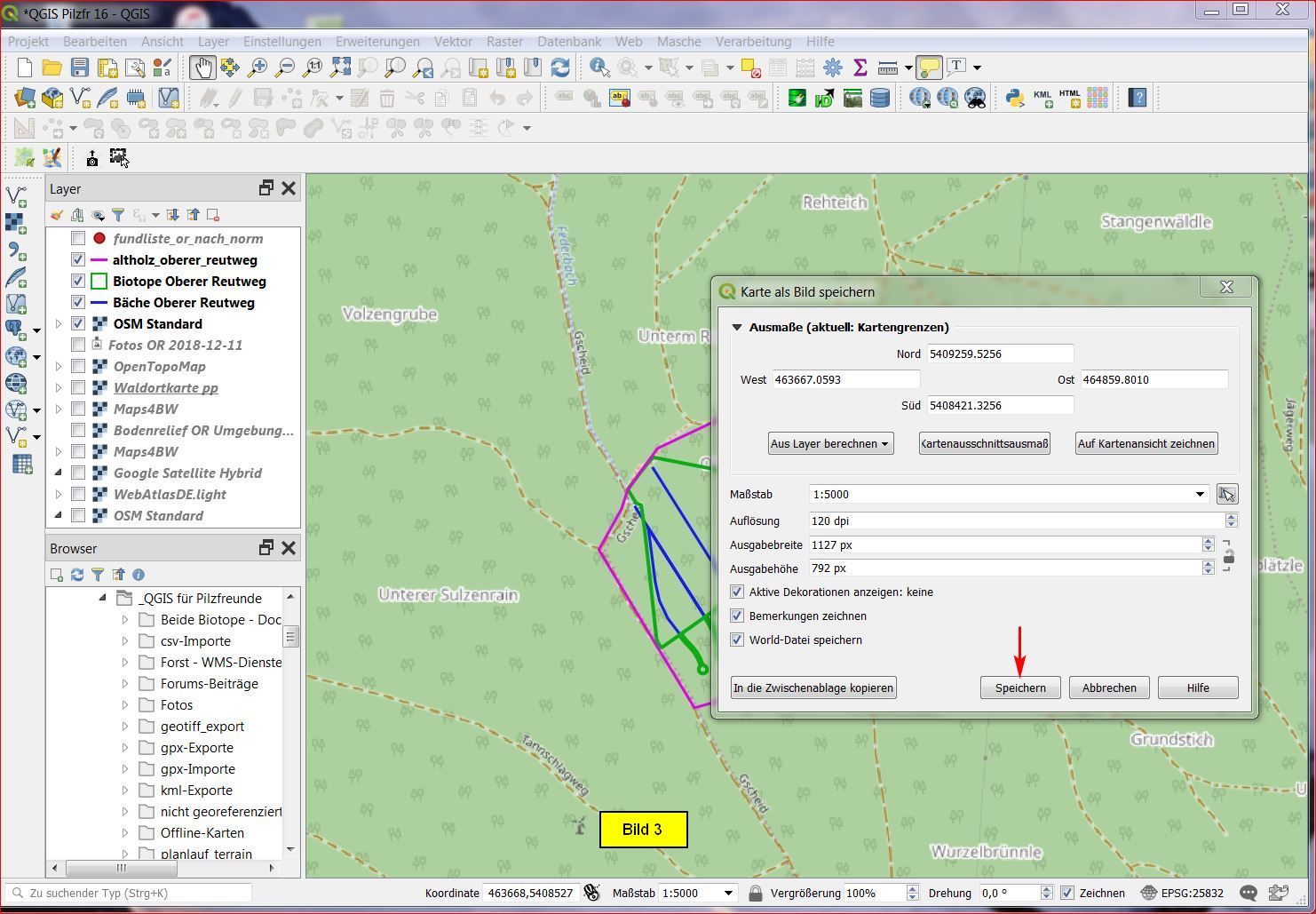Open the Maßstab dropdown in the dialog
The image size is (1316, 914).
[x=1200, y=495]
